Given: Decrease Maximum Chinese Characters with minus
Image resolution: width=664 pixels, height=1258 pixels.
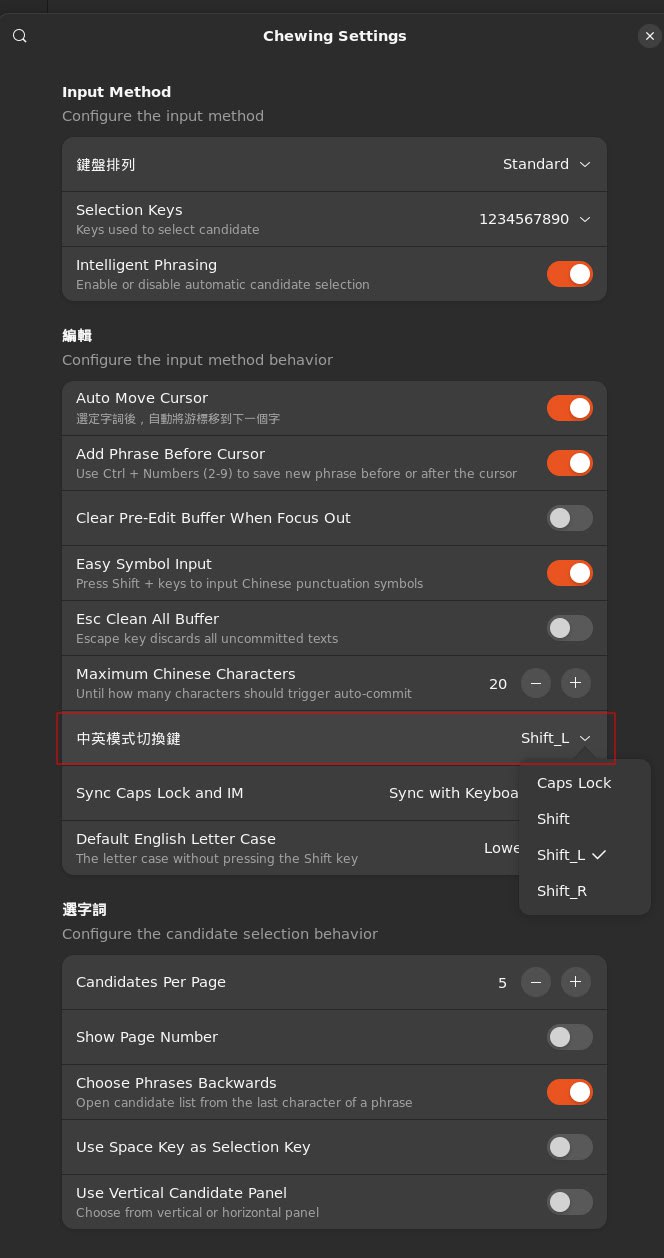Looking at the screenshot, I should [536, 683].
